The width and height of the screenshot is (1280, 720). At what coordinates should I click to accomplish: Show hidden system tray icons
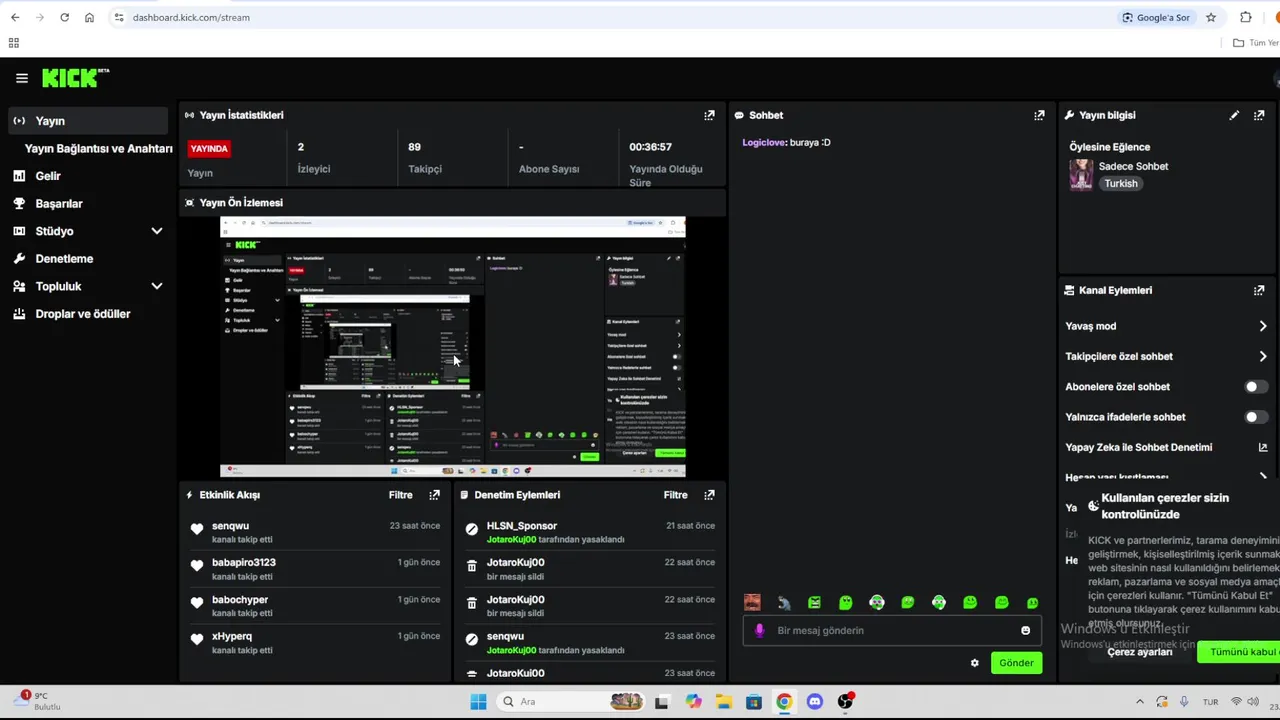pos(1139,702)
